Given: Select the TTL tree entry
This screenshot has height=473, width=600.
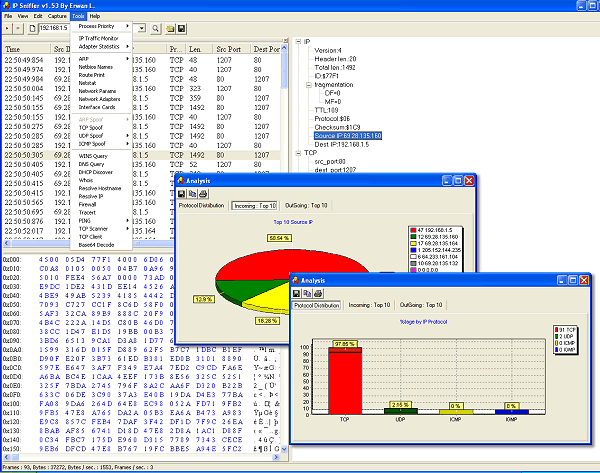Looking at the screenshot, I should pos(326,110).
